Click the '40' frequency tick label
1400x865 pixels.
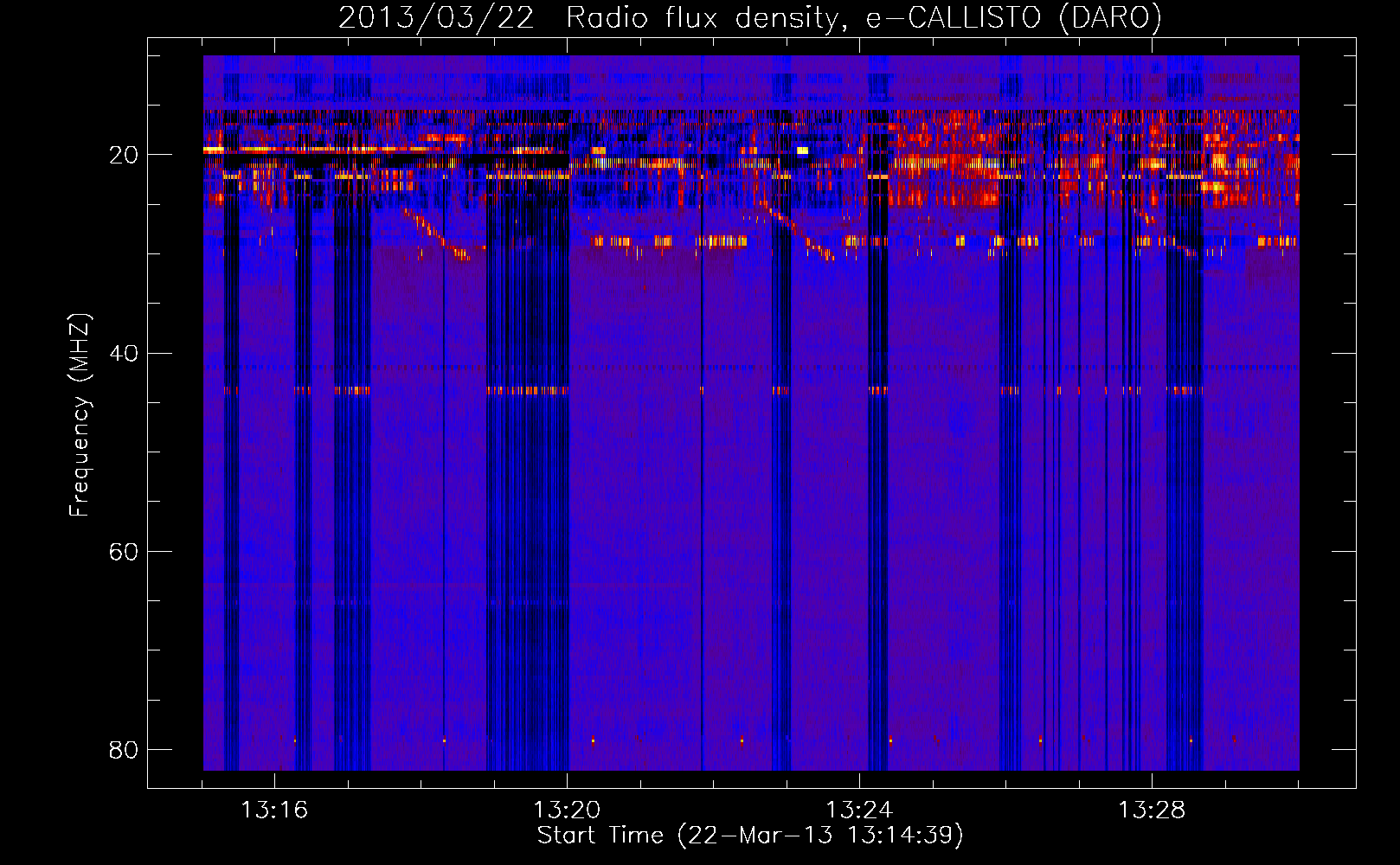pos(124,353)
